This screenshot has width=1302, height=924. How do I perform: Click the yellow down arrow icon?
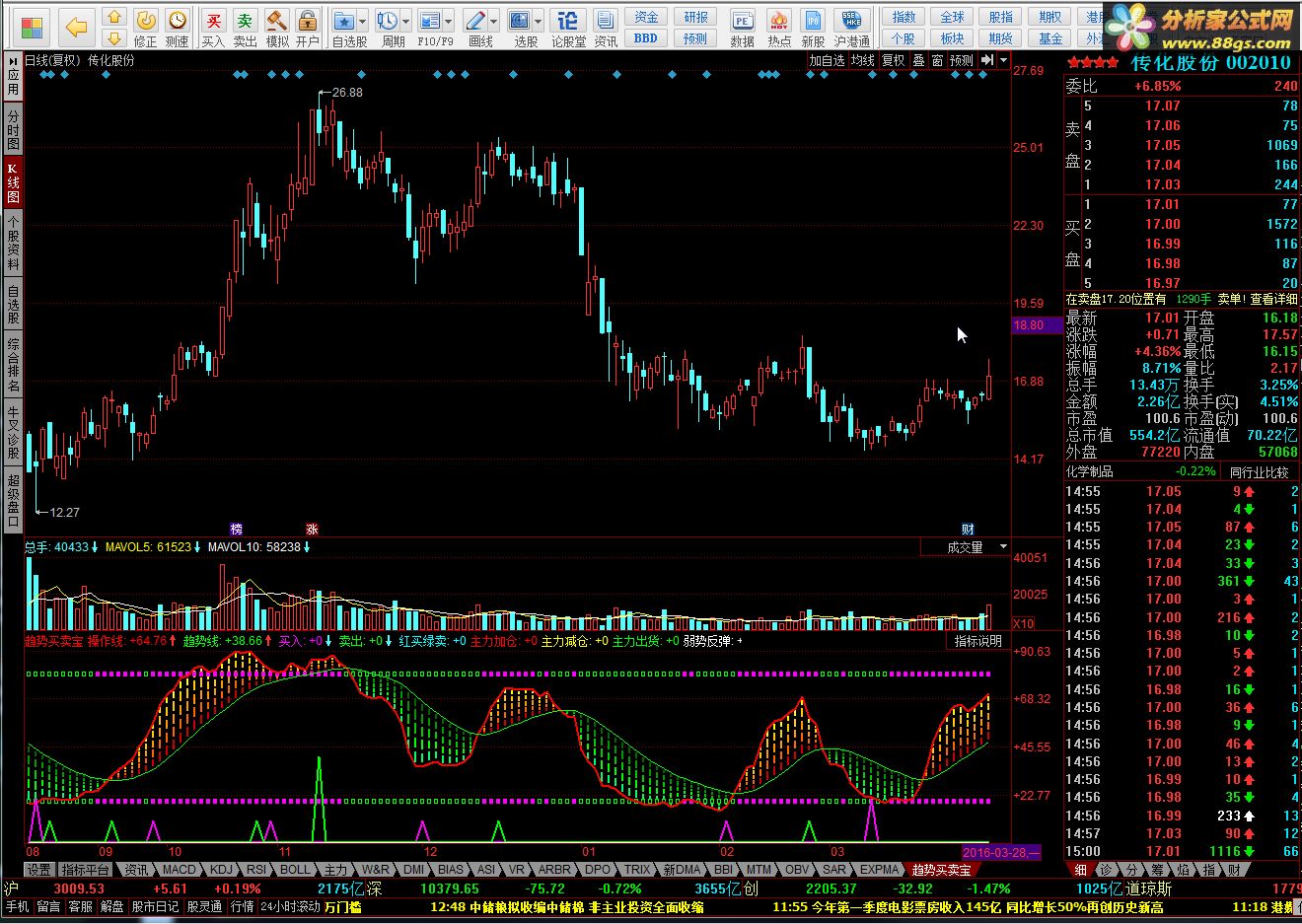click(114, 37)
